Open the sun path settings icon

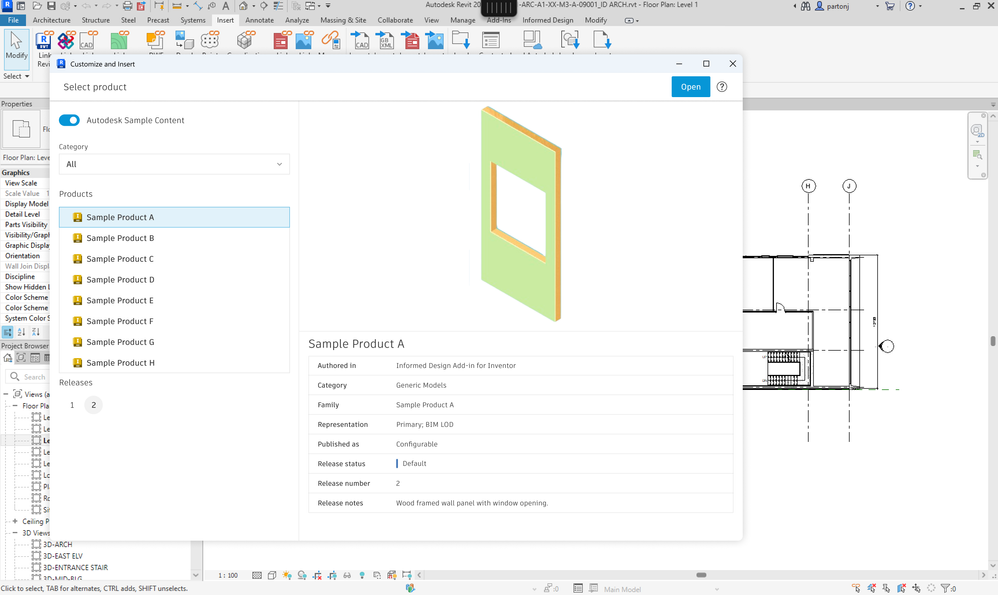pyautogui.click(x=287, y=575)
